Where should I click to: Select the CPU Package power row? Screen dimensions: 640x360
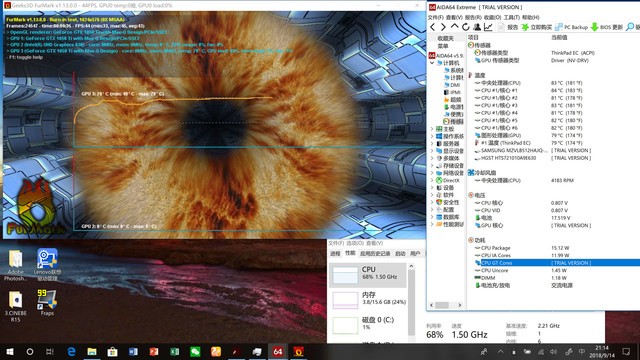tap(553, 248)
